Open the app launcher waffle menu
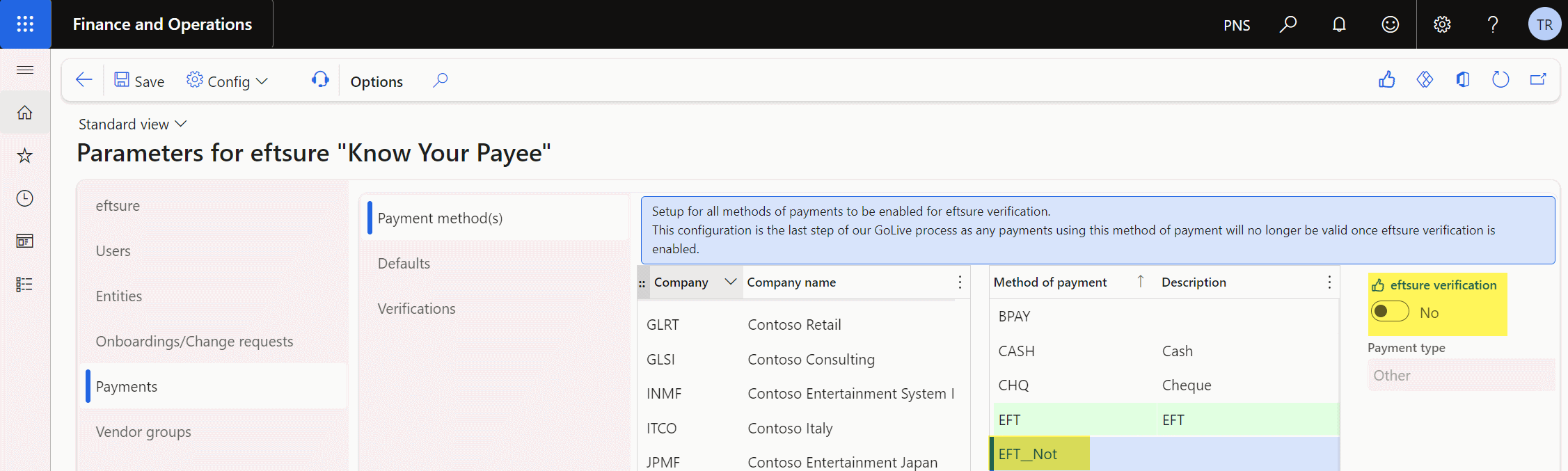Image resolution: width=1568 pixels, height=471 pixels. coord(25,24)
